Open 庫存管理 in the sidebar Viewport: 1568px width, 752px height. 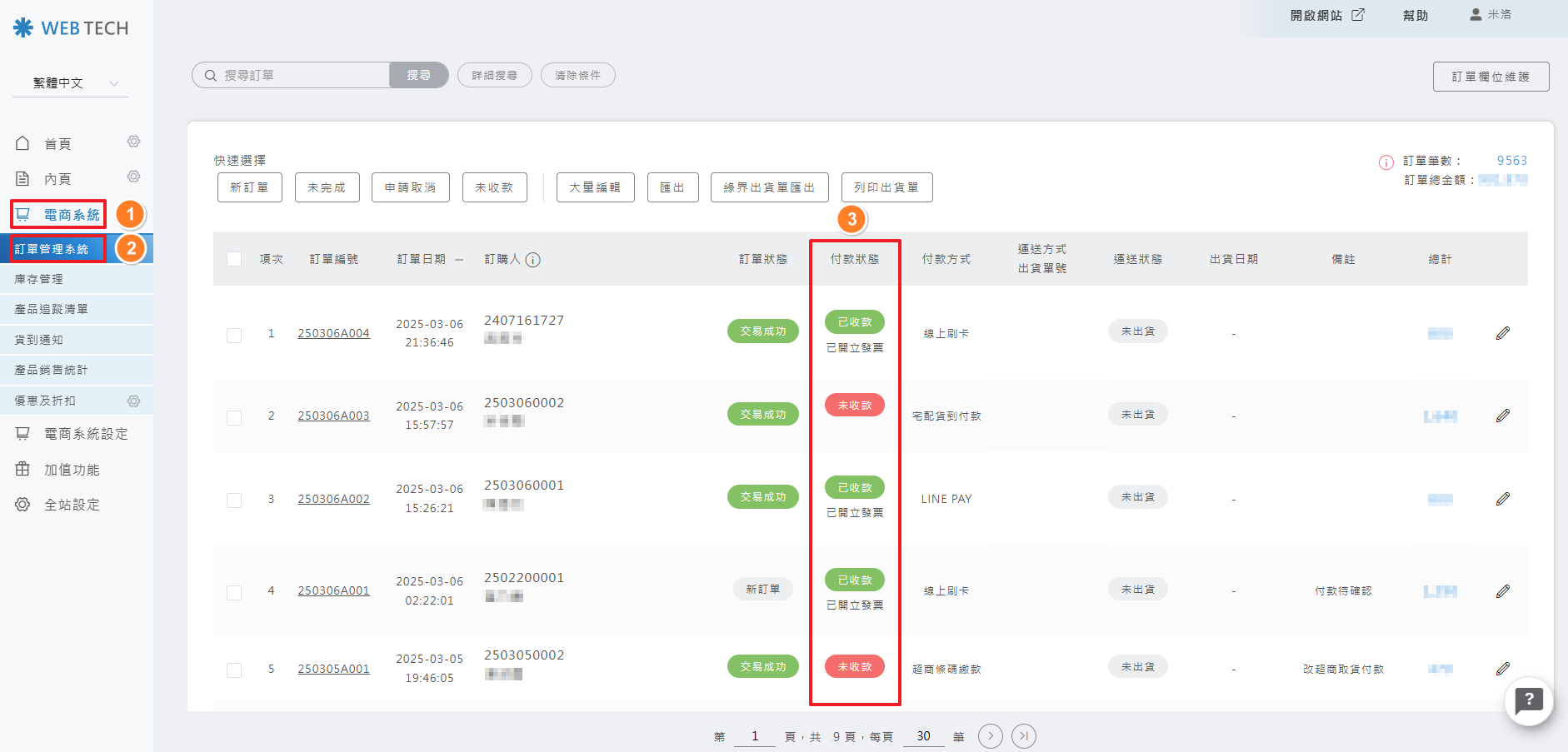click(x=39, y=279)
